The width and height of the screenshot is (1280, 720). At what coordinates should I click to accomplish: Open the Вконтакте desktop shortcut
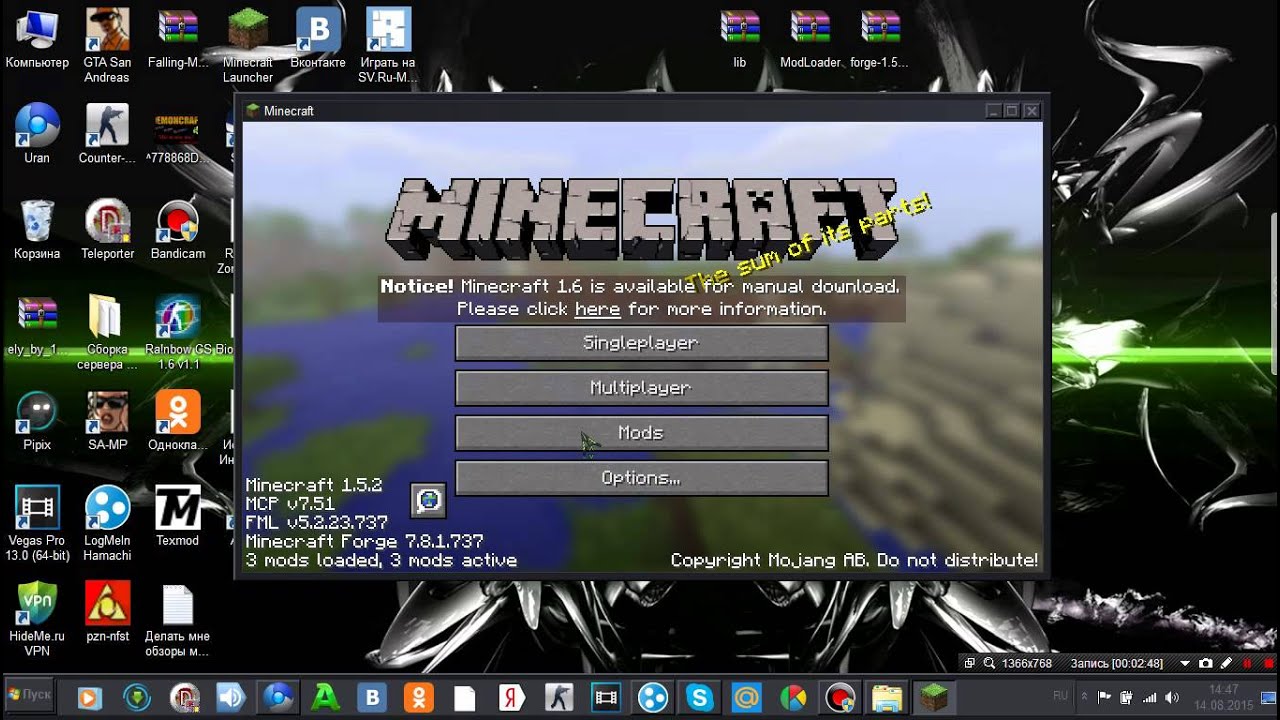(x=318, y=40)
